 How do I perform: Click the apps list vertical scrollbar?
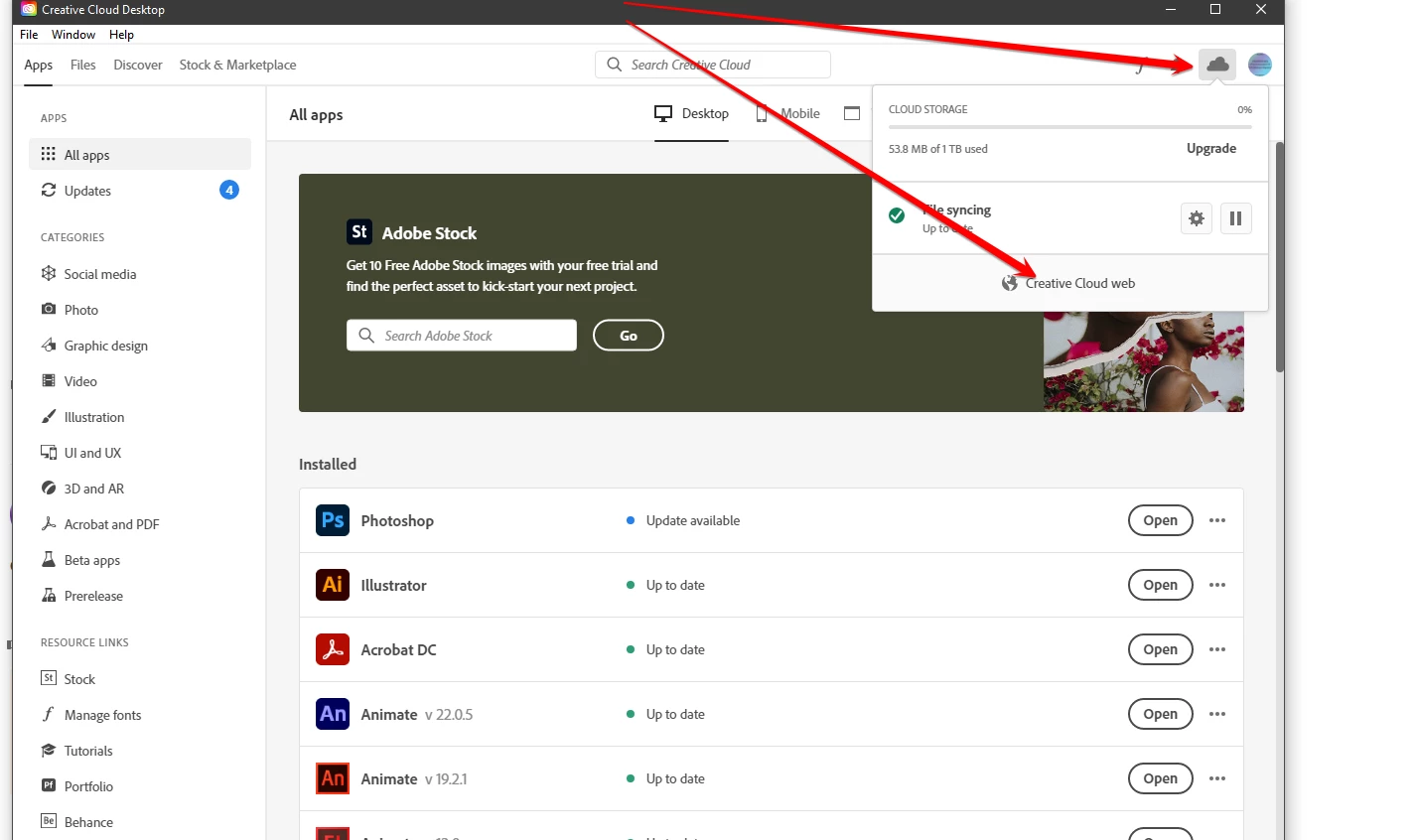click(x=1280, y=256)
